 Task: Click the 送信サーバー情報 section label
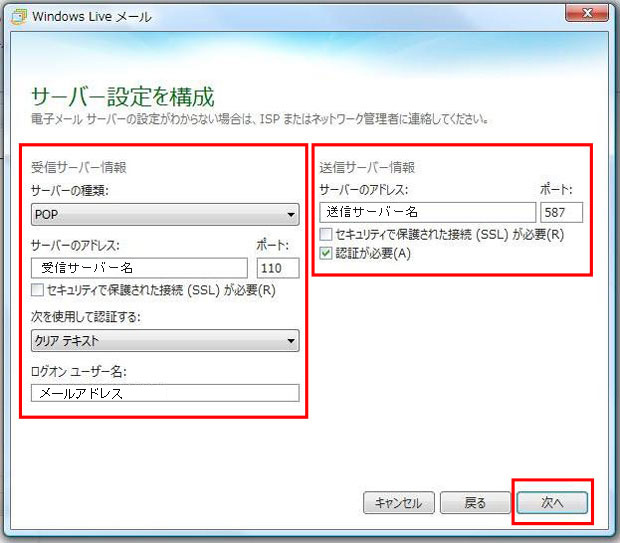click(x=367, y=167)
